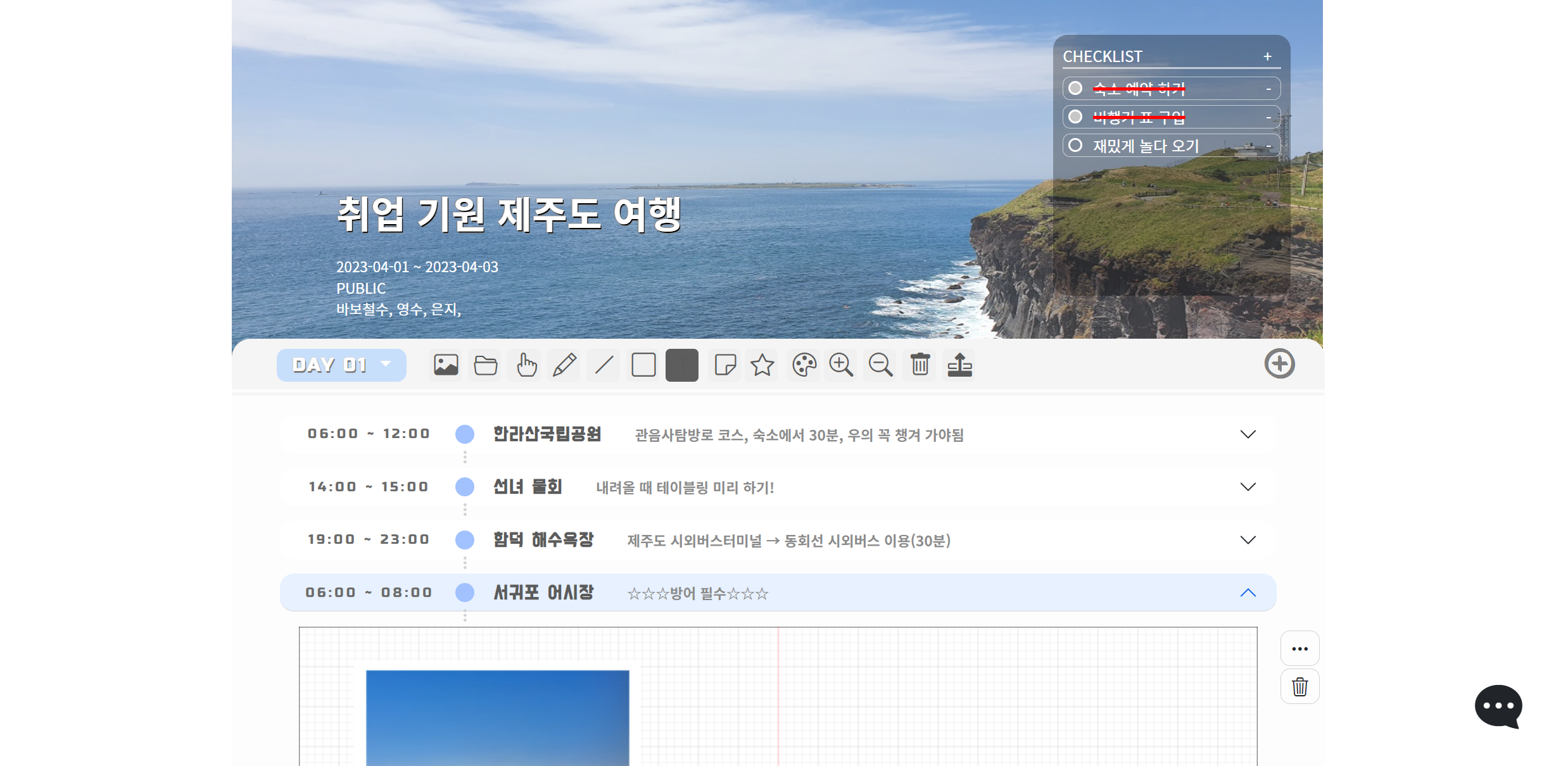Collapse the 서귀포 어시장 schedule row
This screenshot has height=766, width=1568.
pos(1248,593)
